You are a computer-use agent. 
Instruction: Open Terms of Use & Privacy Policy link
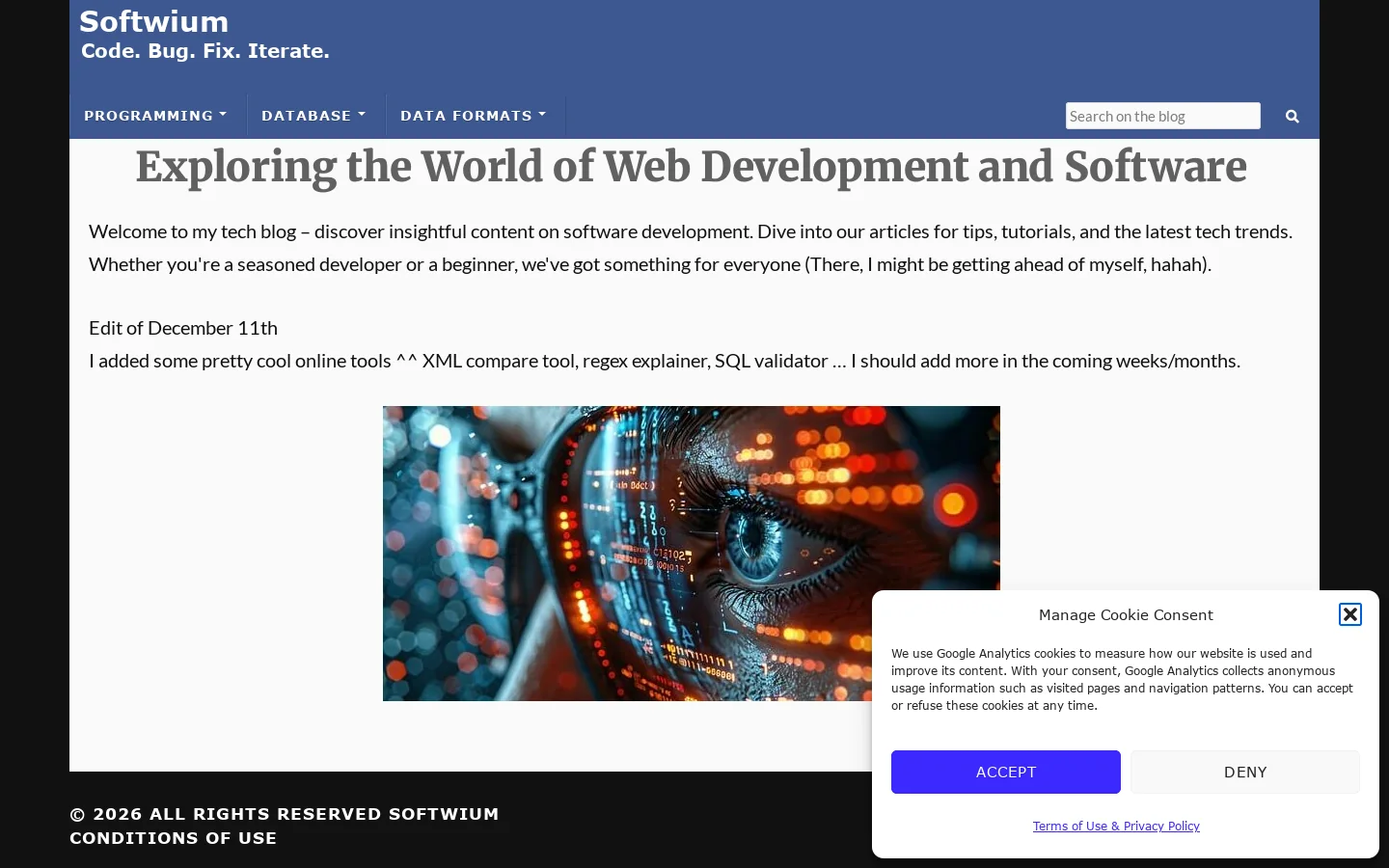[x=1116, y=827]
